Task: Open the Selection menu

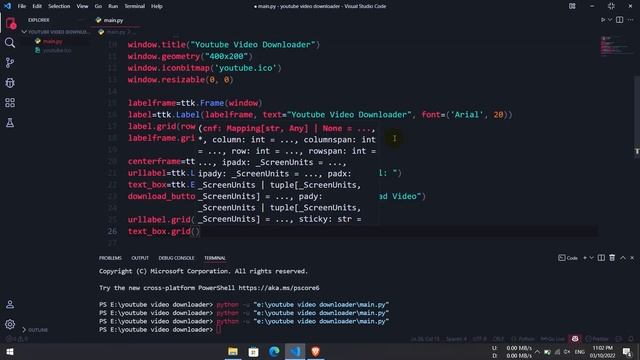Action: [59, 6]
